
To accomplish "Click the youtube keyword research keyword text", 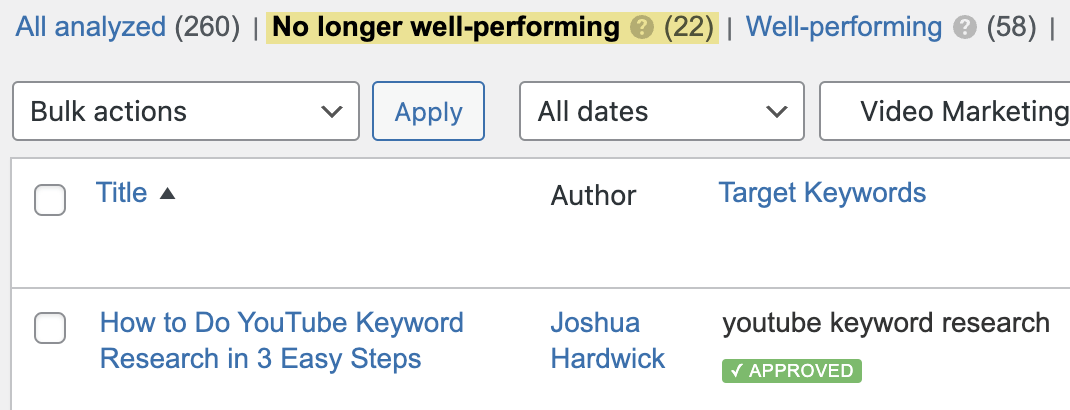I will [885, 323].
